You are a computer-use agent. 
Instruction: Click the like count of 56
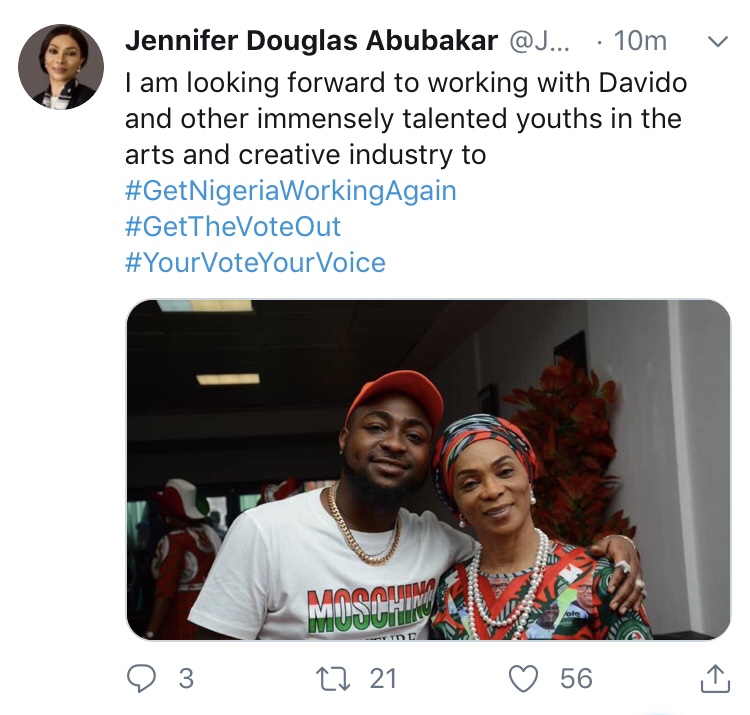coord(576,679)
